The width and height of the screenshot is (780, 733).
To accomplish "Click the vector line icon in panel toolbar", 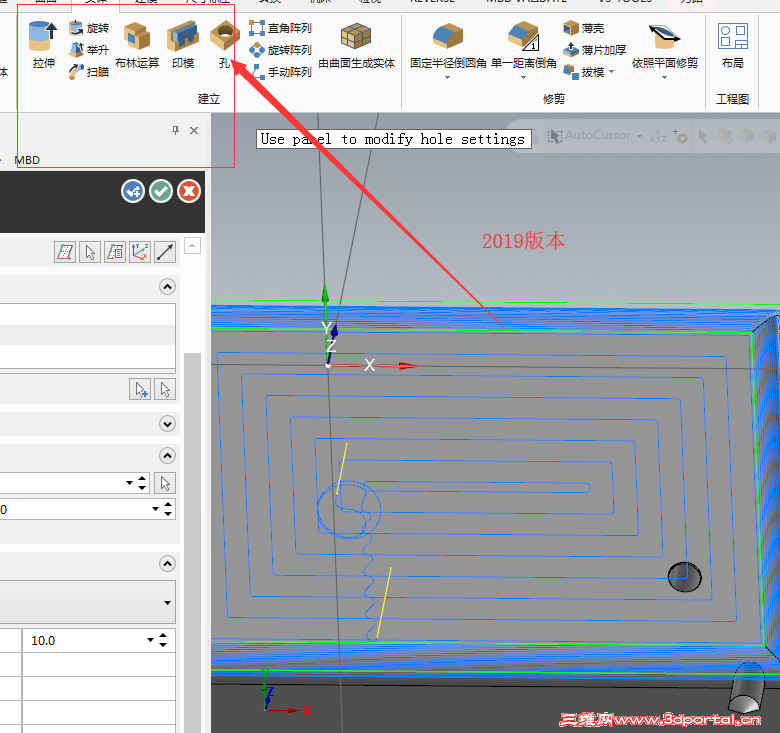I will tap(165, 252).
